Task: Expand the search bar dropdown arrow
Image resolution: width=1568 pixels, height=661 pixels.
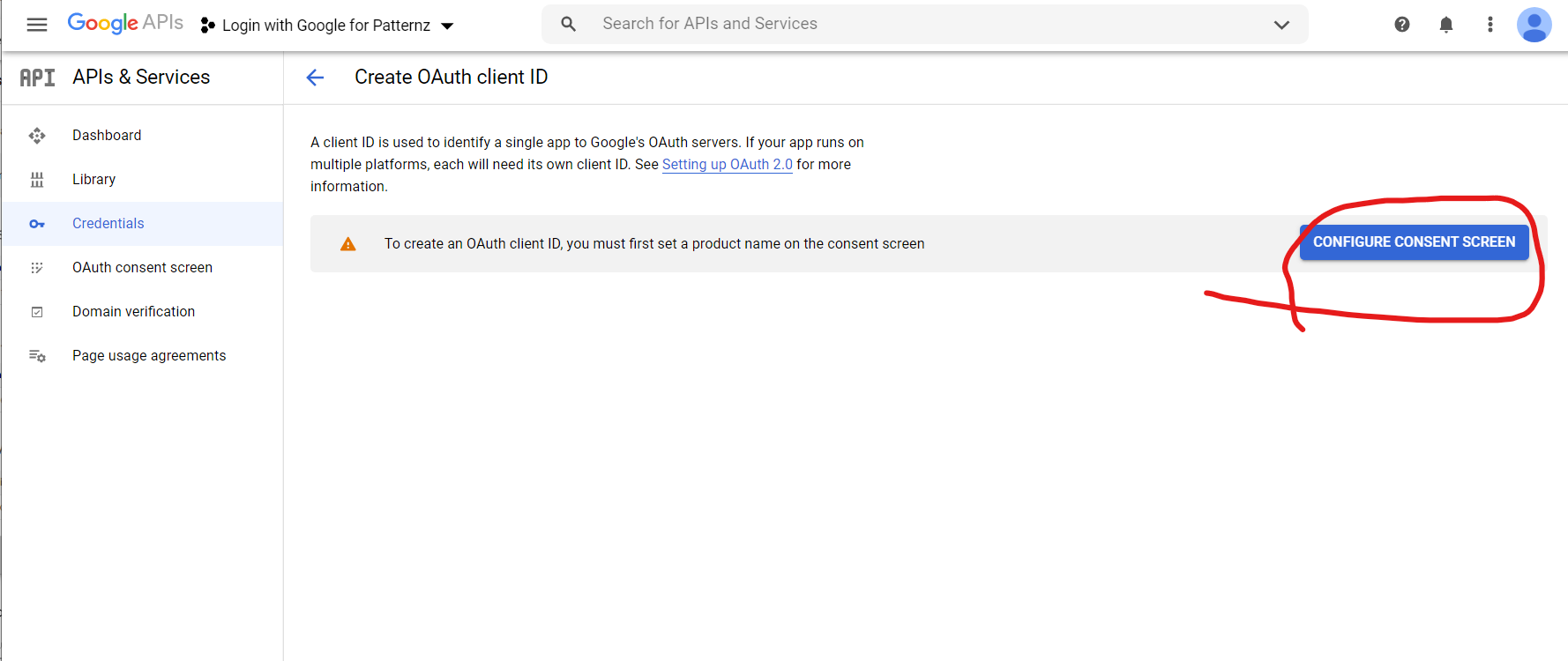Action: coord(1281,25)
